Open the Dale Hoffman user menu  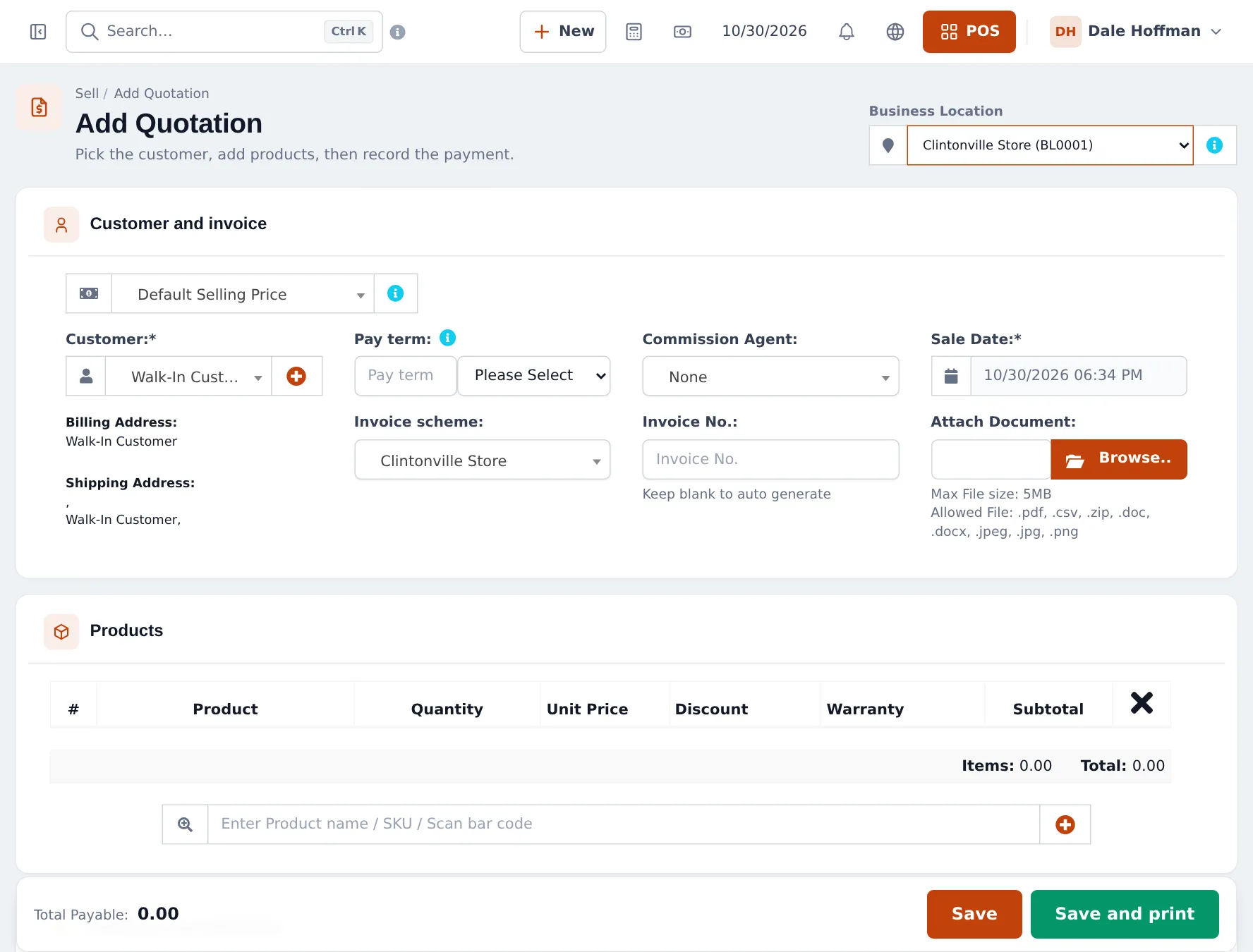pyautogui.click(x=1136, y=32)
